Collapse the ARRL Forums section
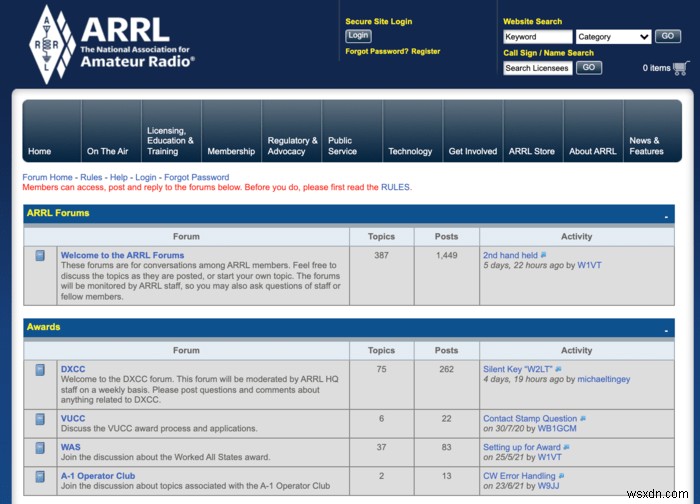Image resolution: width=700 pixels, height=504 pixels. [666, 217]
